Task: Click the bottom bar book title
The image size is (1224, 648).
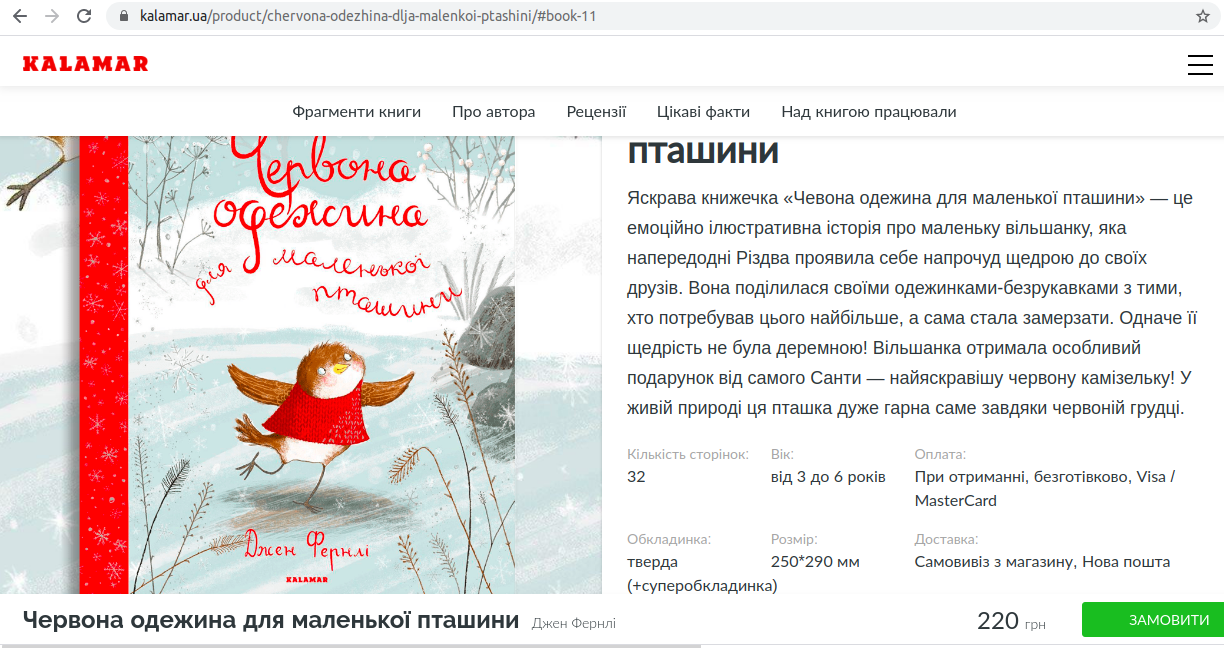Action: pos(271,620)
